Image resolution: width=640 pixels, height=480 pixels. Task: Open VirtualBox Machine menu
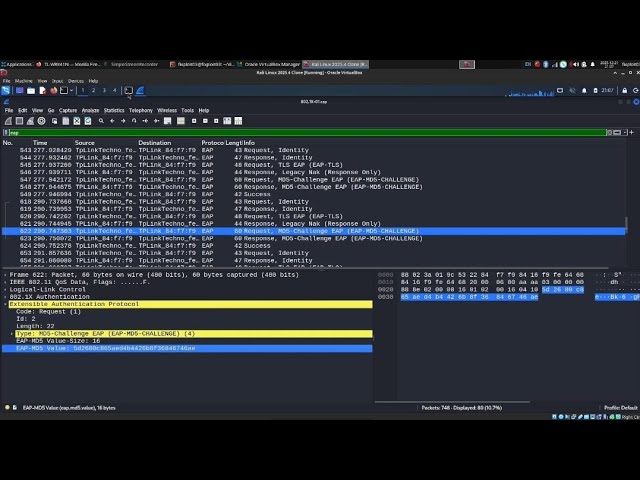coord(23,81)
